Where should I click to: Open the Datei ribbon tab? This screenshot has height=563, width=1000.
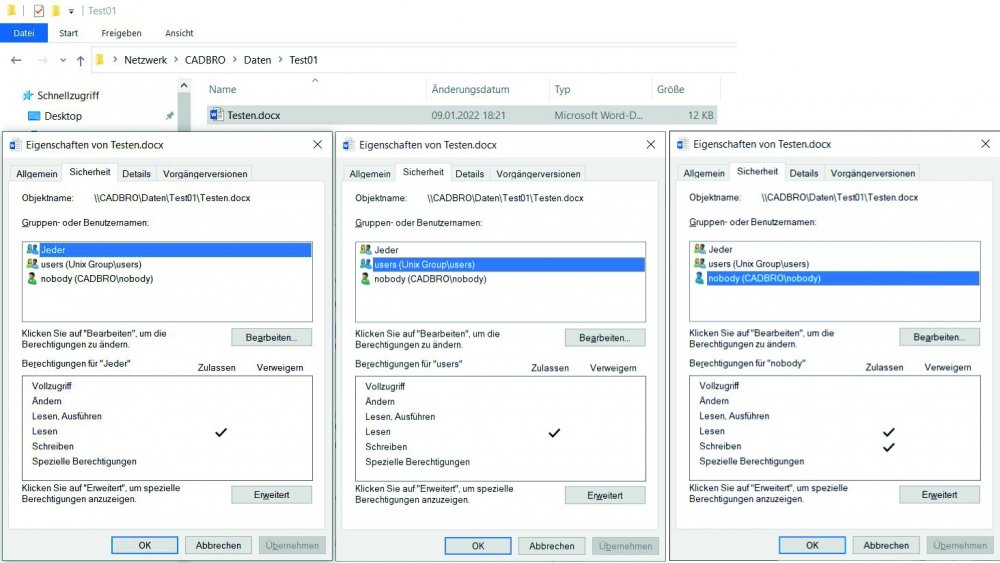click(24, 33)
